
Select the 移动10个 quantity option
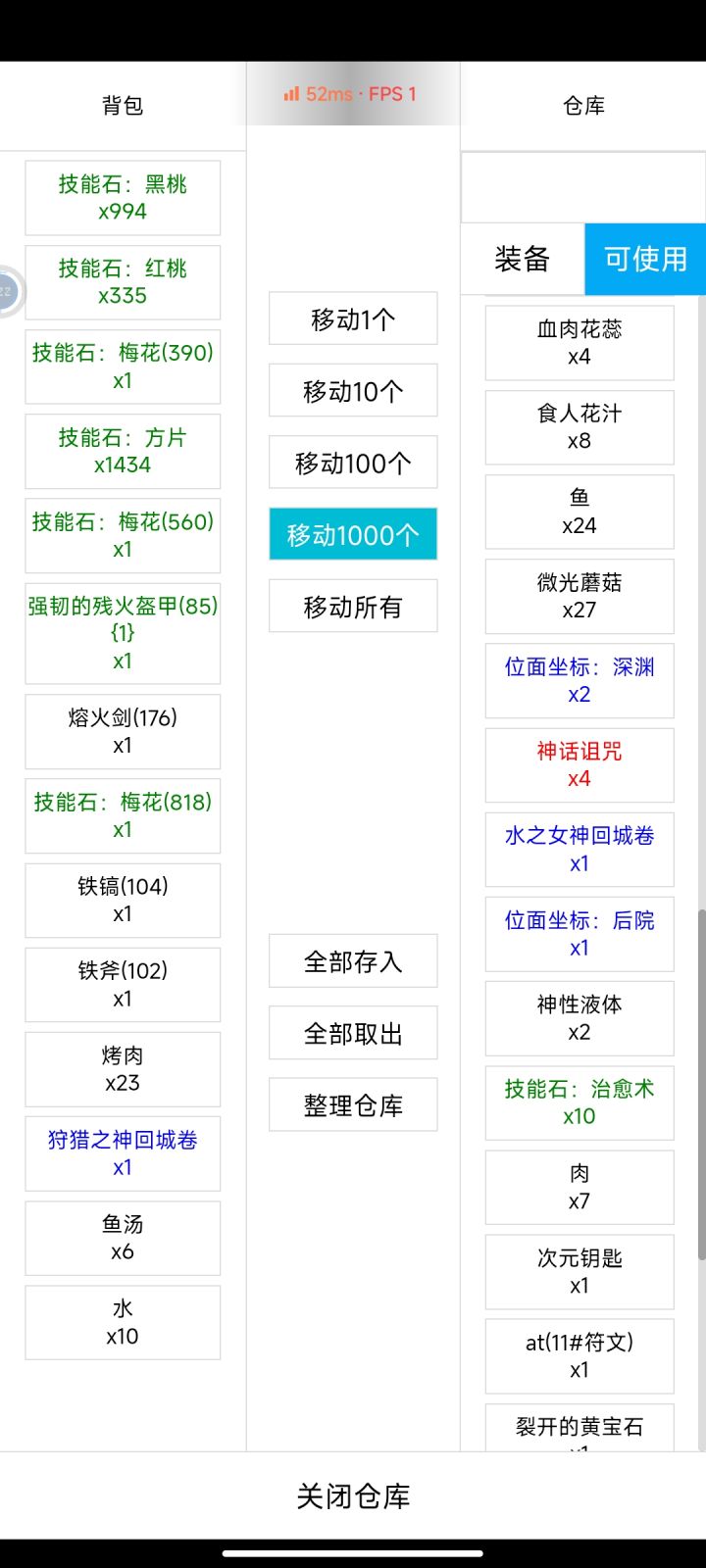coord(353,391)
